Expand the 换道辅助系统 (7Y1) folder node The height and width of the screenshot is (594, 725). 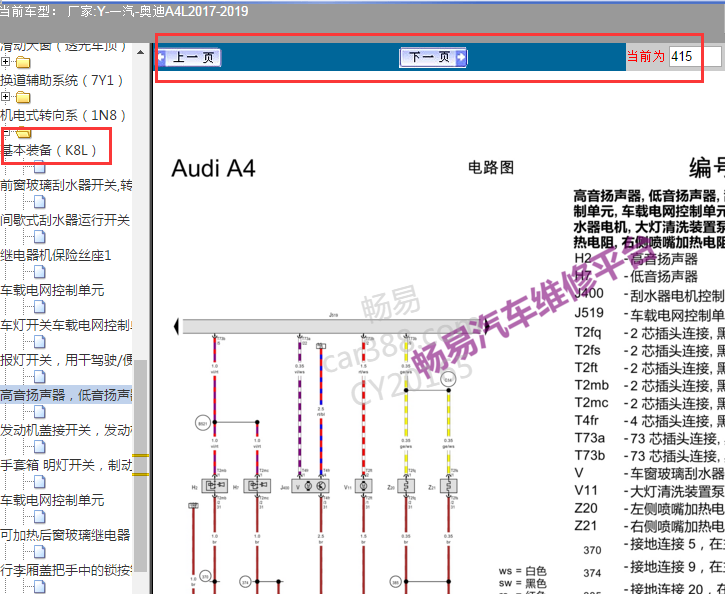coord(6,61)
